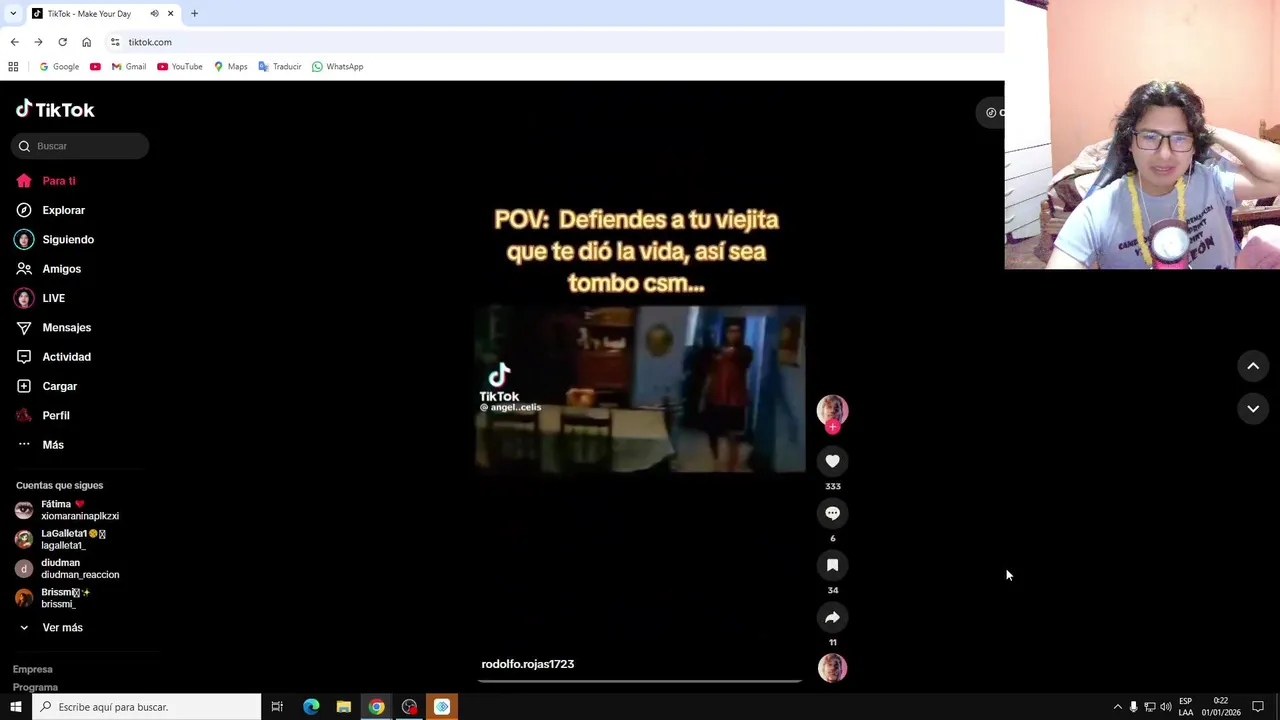Click the TikTok logo in sidebar
The height and width of the screenshot is (720, 1280).
pos(55,109)
